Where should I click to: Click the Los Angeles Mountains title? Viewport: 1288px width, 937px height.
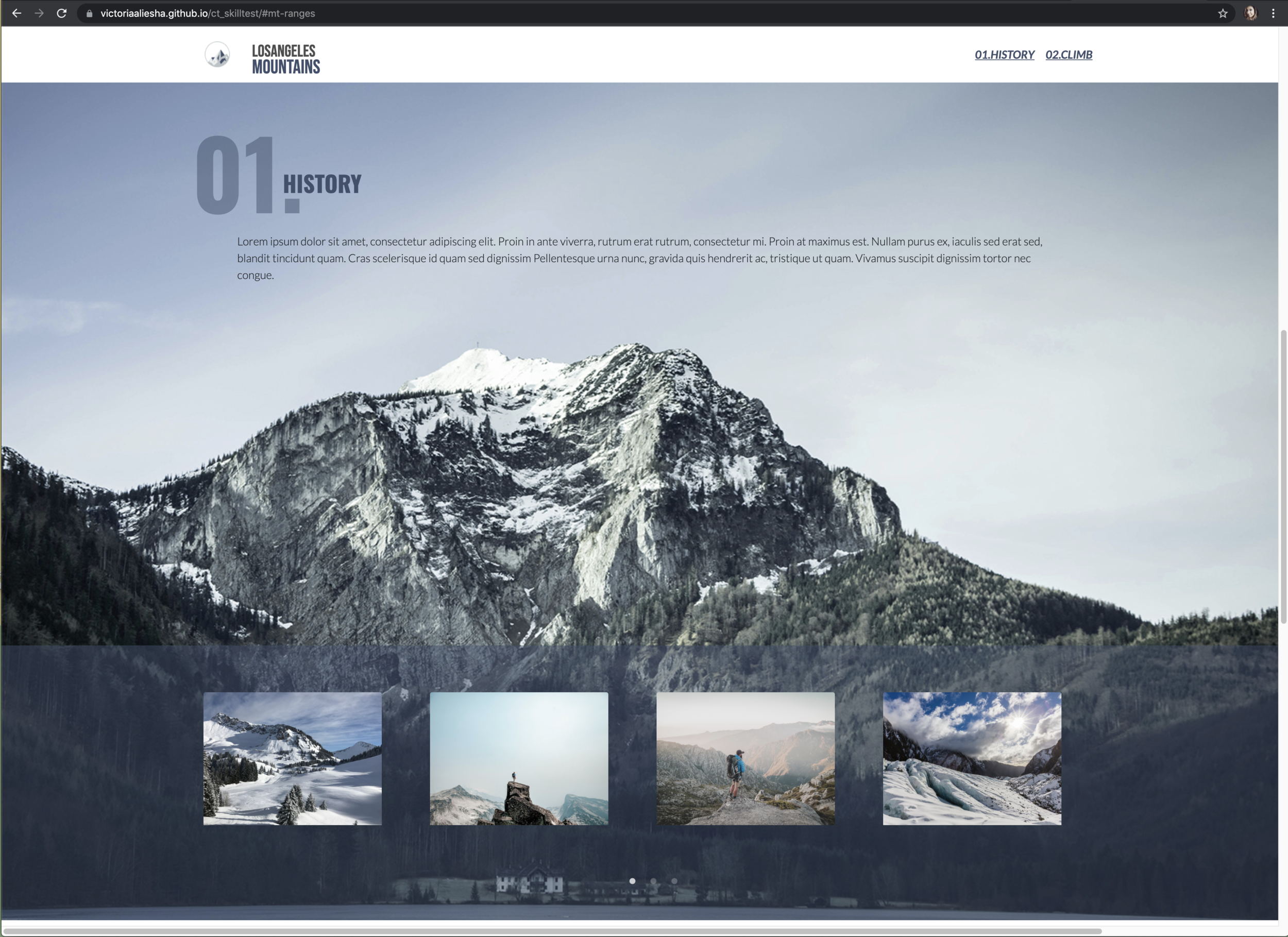coord(285,59)
